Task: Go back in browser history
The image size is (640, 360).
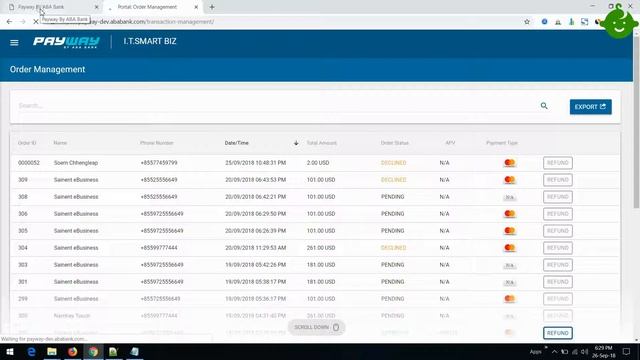Action: (x=9, y=22)
